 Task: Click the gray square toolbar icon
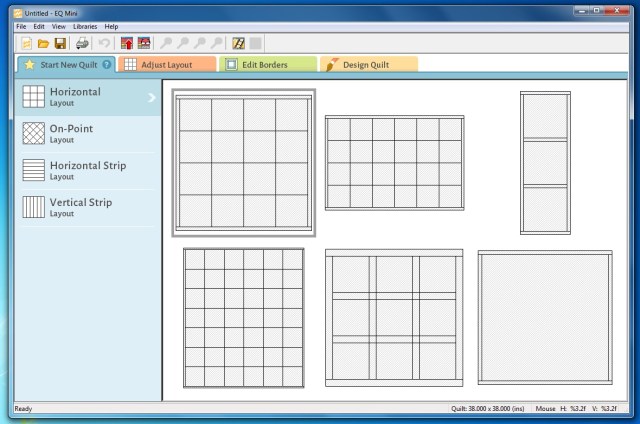[256, 43]
